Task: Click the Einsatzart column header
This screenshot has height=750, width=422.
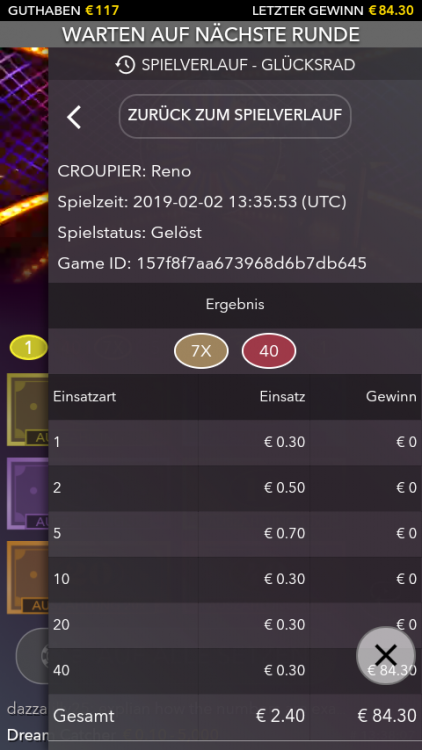Action: (x=85, y=397)
